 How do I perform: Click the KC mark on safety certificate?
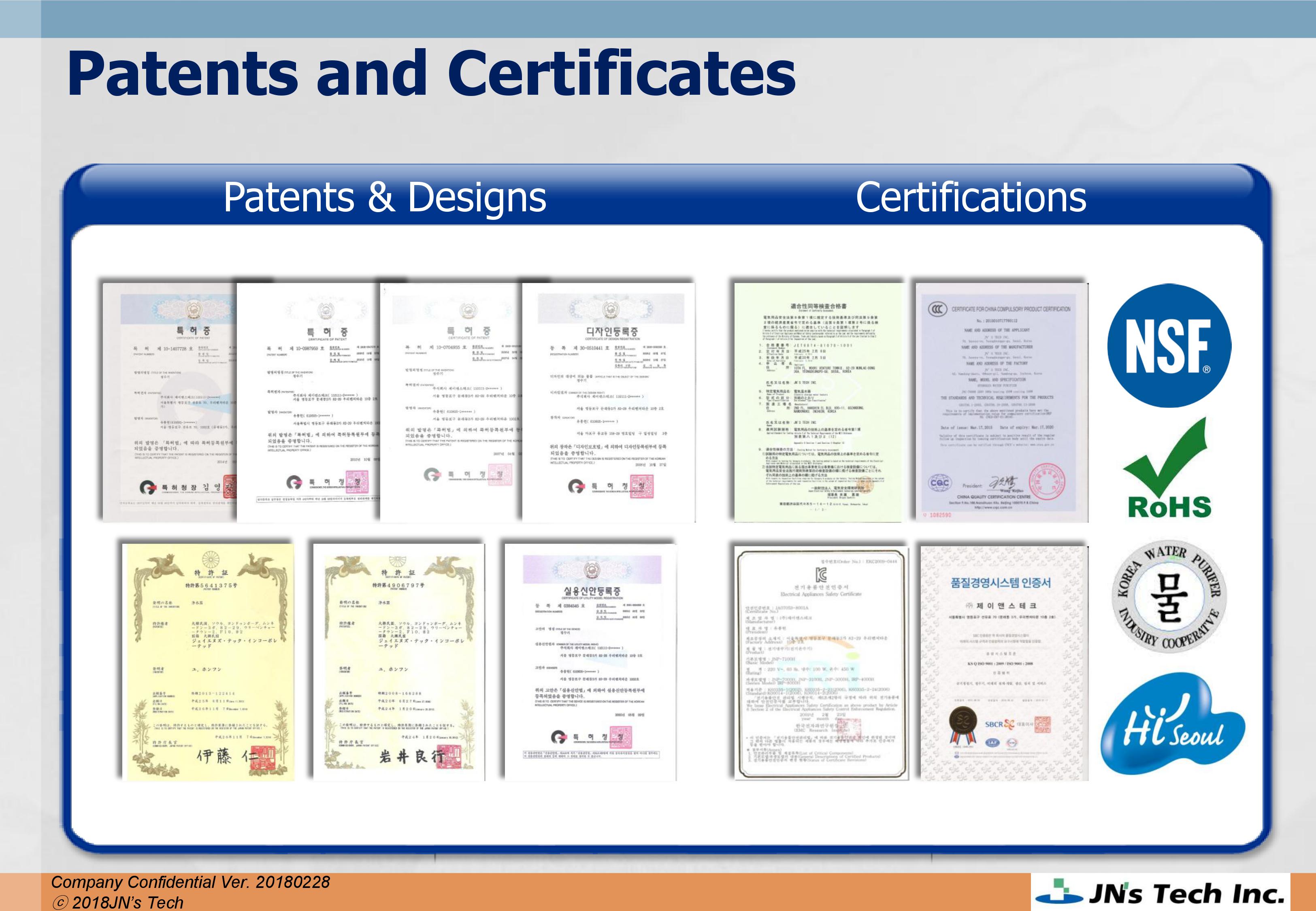point(821,575)
